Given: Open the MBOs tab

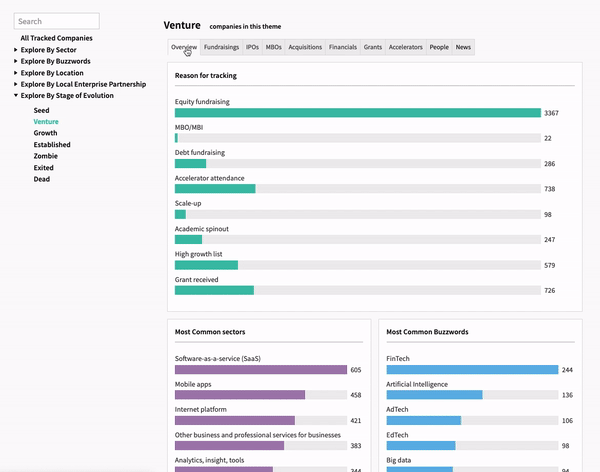Looking at the screenshot, I should tap(274, 47).
